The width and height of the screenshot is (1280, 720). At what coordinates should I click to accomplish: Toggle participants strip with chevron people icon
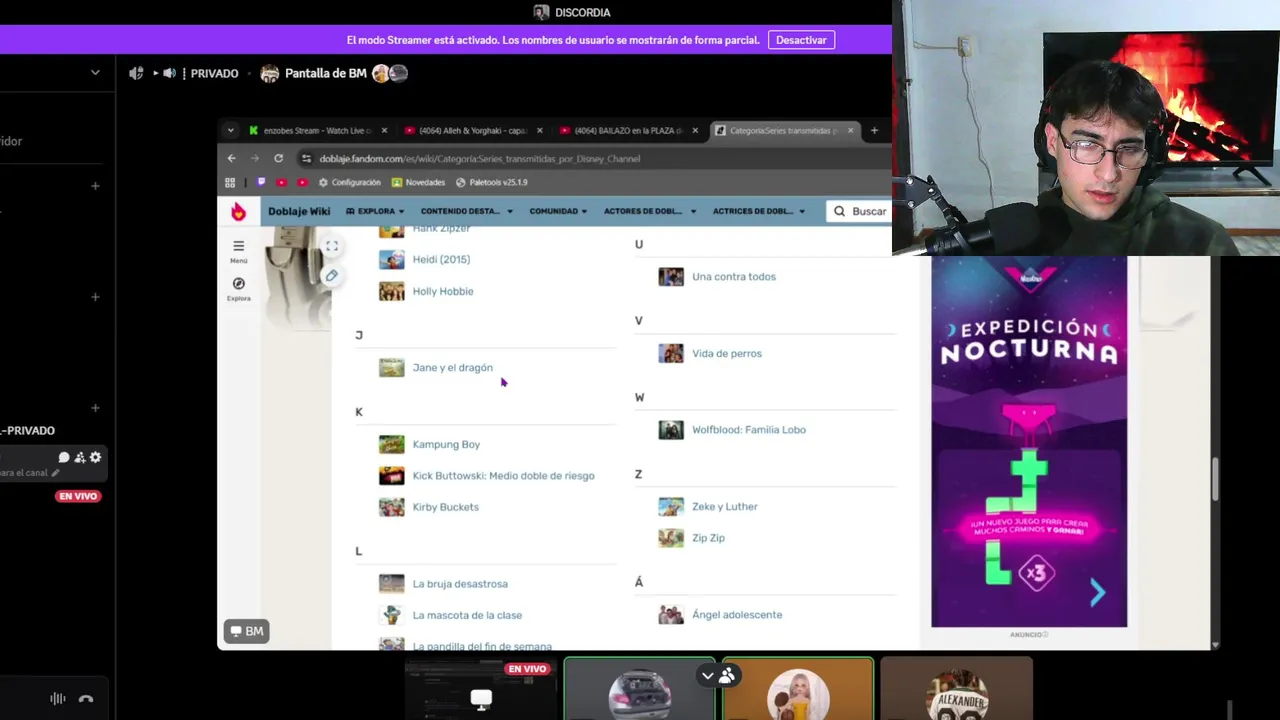pyautogui.click(x=717, y=675)
